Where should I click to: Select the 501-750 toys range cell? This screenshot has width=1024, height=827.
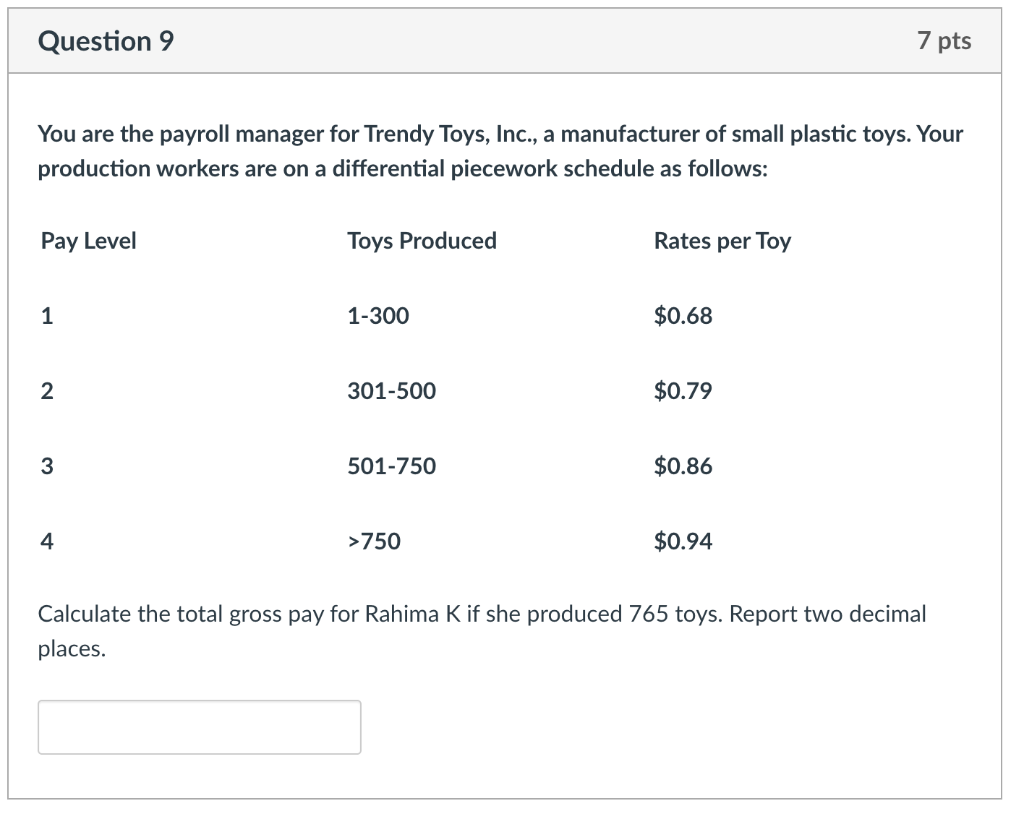tap(391, 466)
